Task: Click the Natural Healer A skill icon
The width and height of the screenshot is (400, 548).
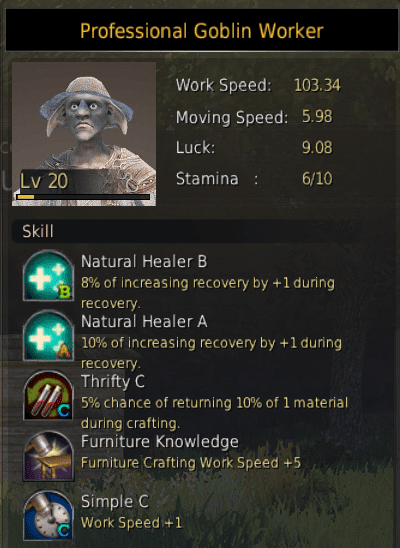Action: pyautogui.click(x=48, y=336)
